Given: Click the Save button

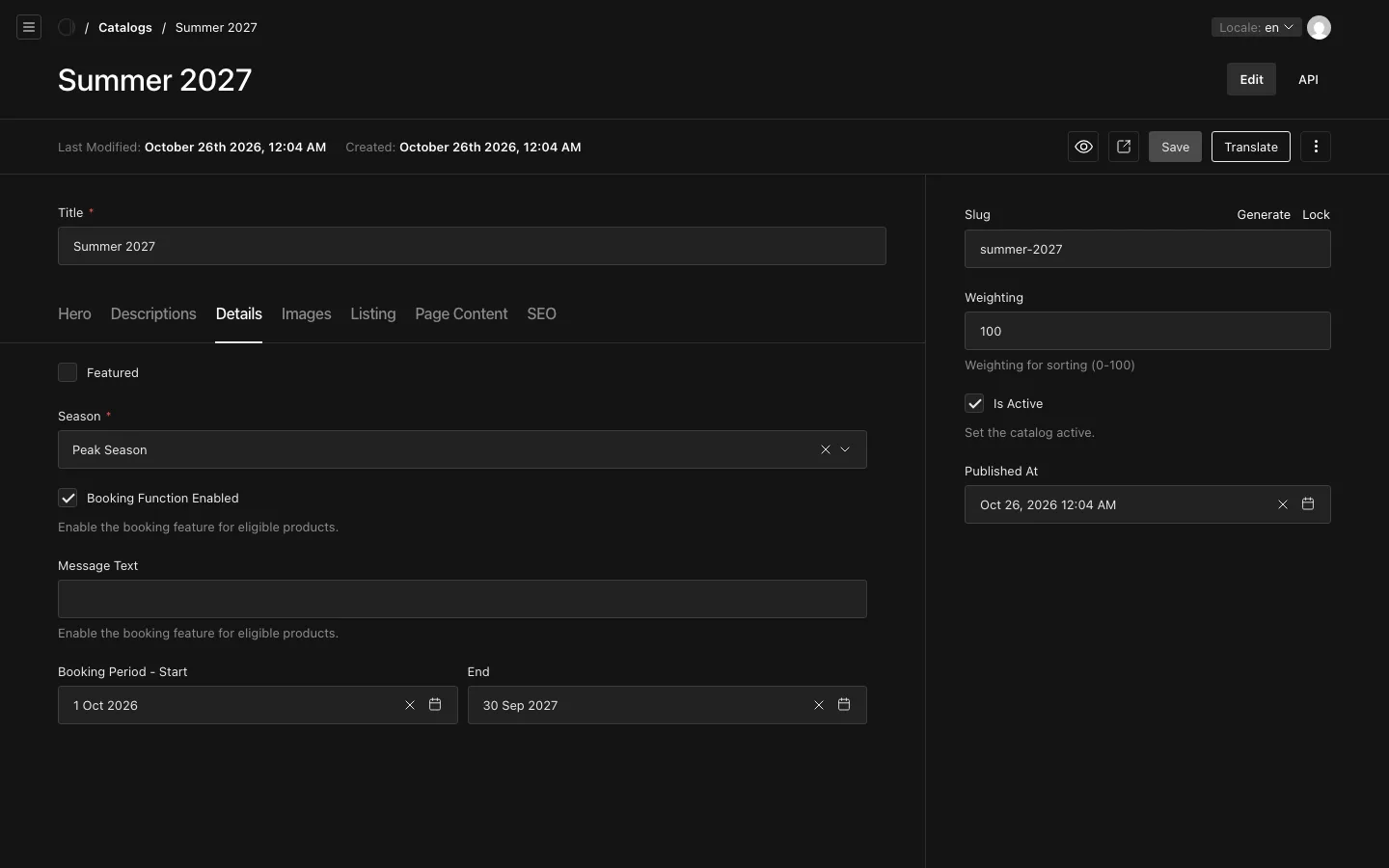Looking at the screenshot, I should (1175, 147).
